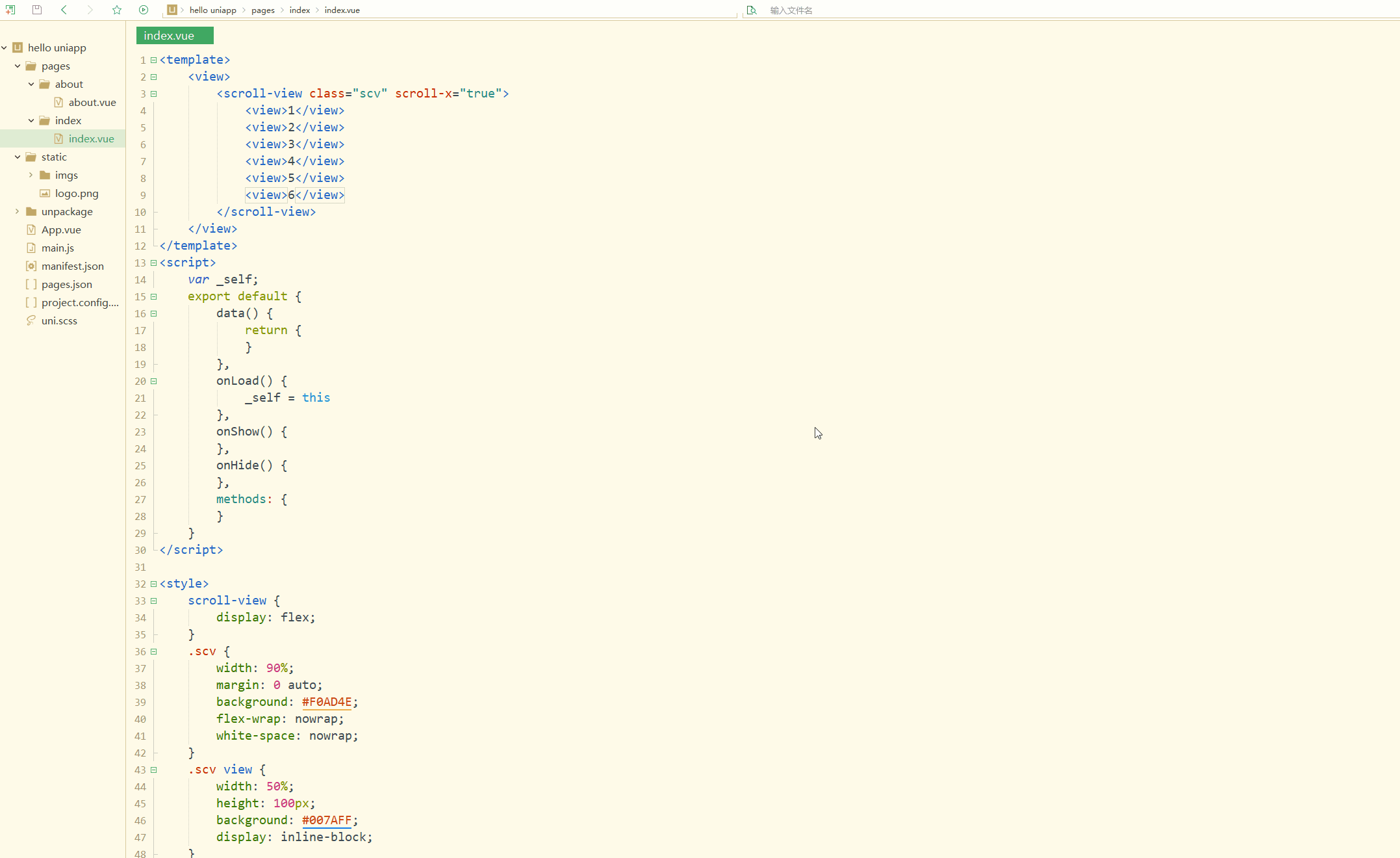Click pages in the breadcrumb bar
Screen dimensions: 1400x858
(263, 10)
